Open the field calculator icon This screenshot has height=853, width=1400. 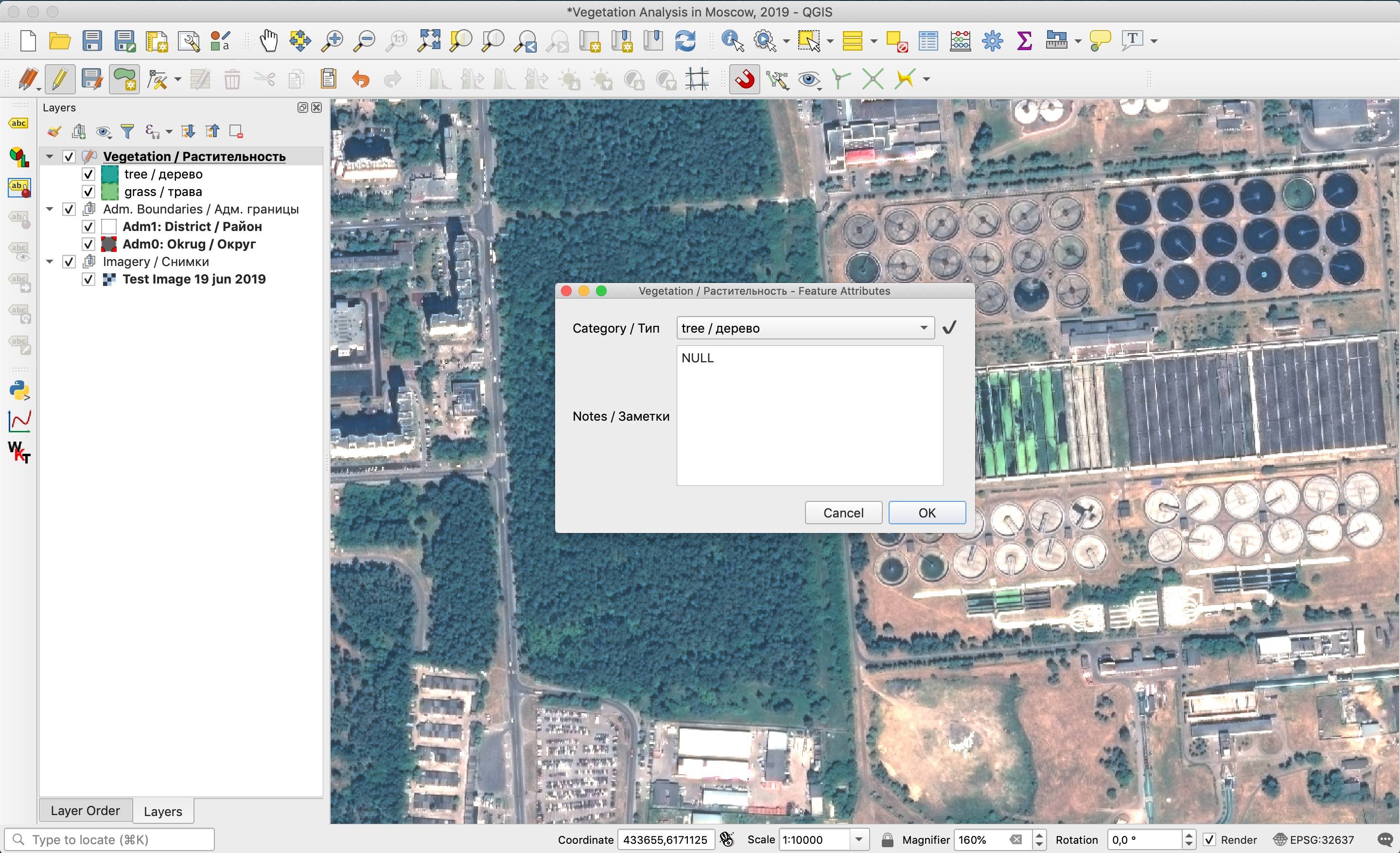(x=960, y=41)
